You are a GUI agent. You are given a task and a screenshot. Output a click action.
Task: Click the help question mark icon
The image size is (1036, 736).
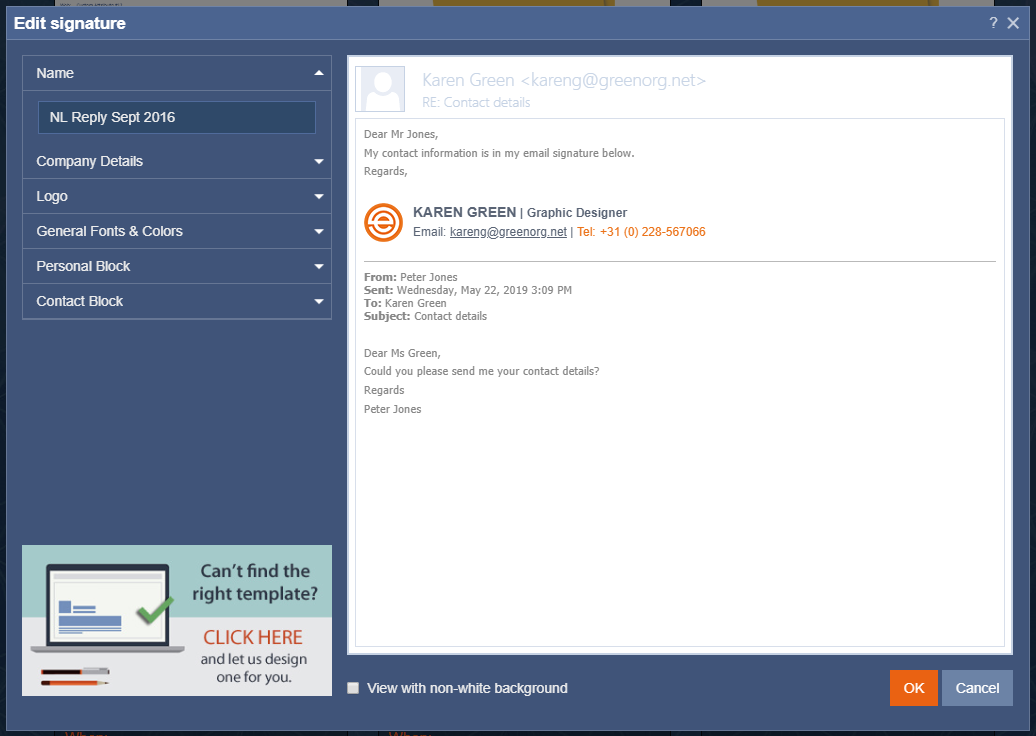click(x=993, y=23)
